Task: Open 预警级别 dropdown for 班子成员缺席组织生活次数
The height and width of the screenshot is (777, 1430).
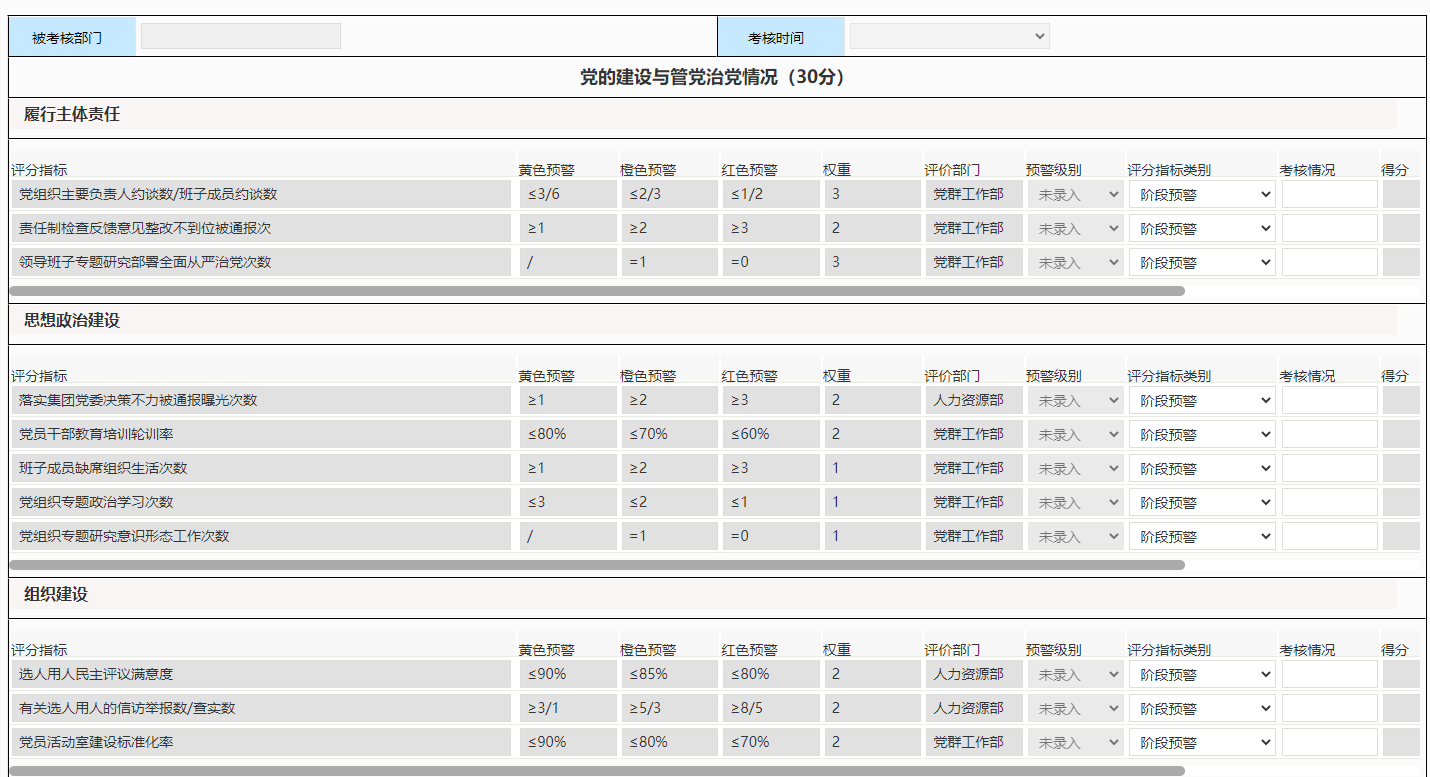Action: click(x=1075, y=469)
